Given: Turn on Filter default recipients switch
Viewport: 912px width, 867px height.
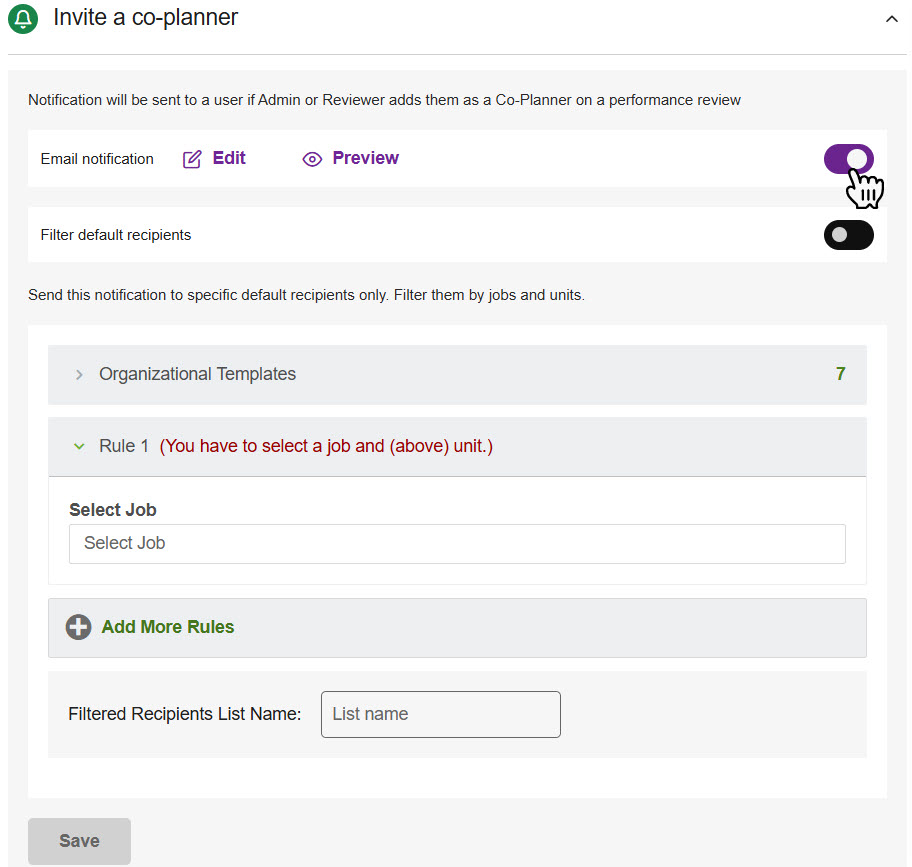Looking at the screenshot, I should tap(848, 235).
